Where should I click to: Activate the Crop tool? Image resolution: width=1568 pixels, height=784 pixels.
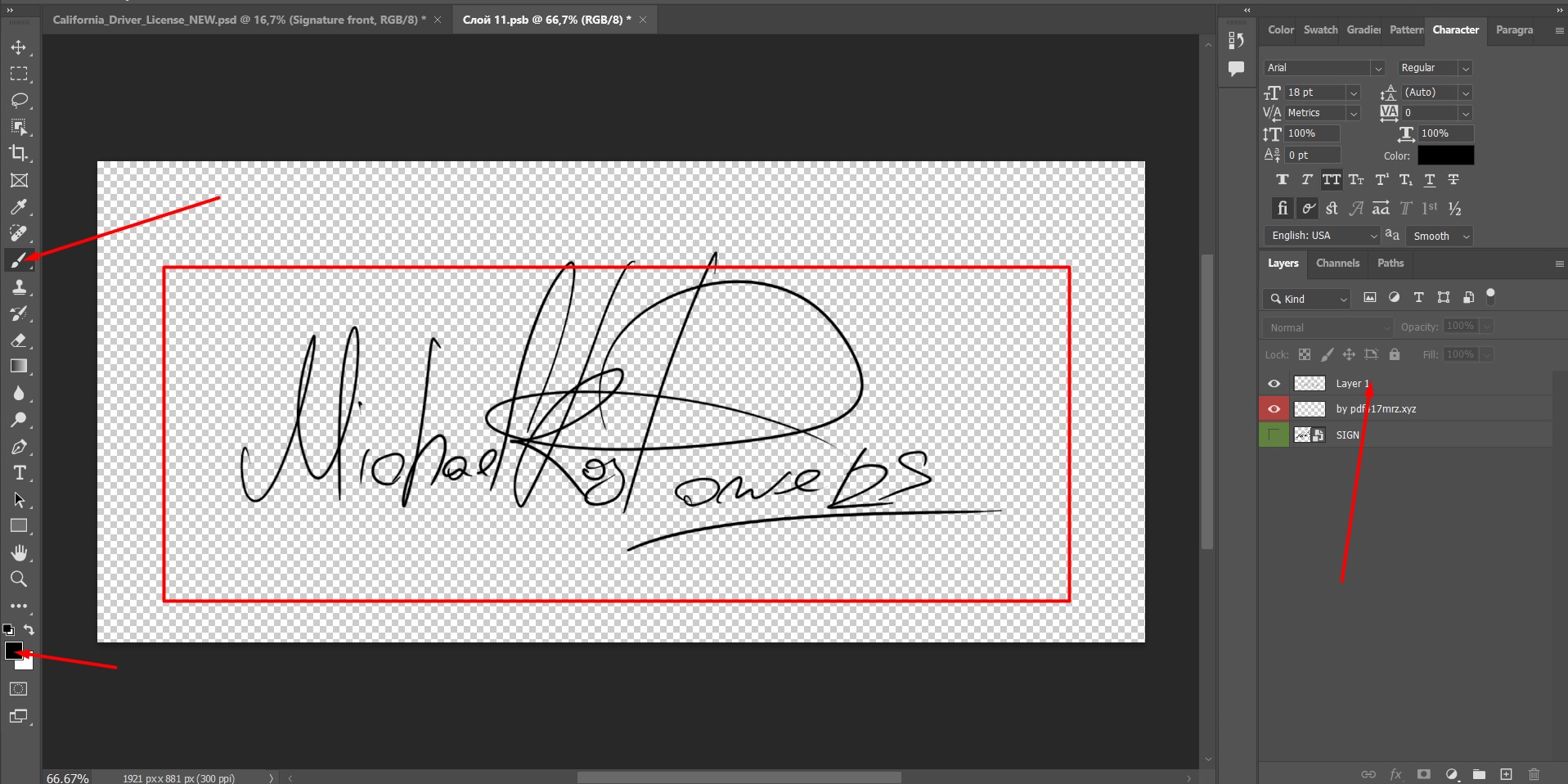pyautogui.click(x=19, y=154)
